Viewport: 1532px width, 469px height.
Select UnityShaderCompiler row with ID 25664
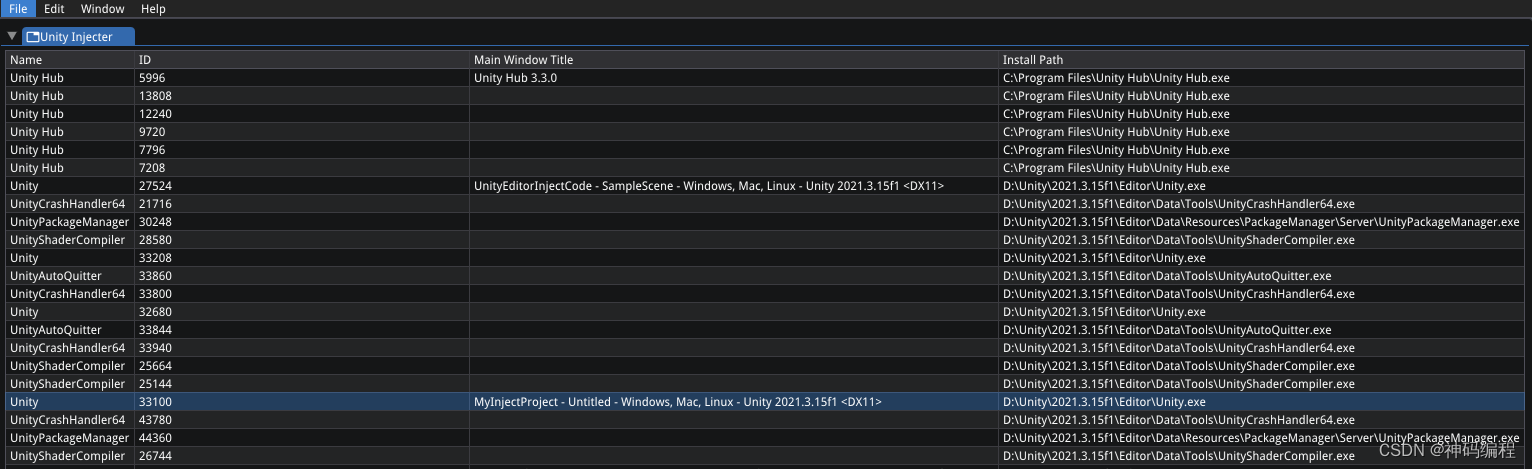pyautogui.click(x=765, y=366)
